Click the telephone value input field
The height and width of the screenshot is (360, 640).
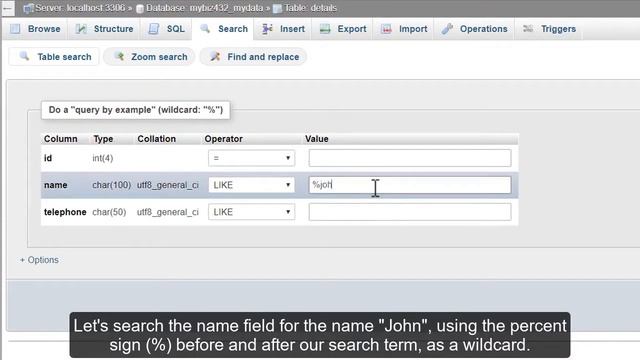pyautogui.click(x=410, y=212)
